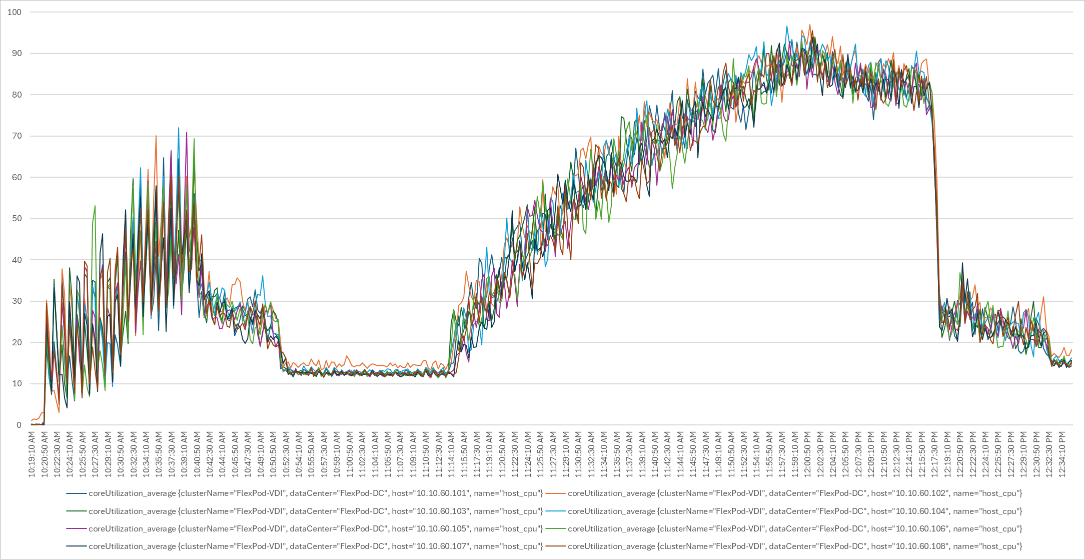Click the x-axis label 11:39:10 AM
This screenshot has width=1085, height=560.
click(643, 453)
